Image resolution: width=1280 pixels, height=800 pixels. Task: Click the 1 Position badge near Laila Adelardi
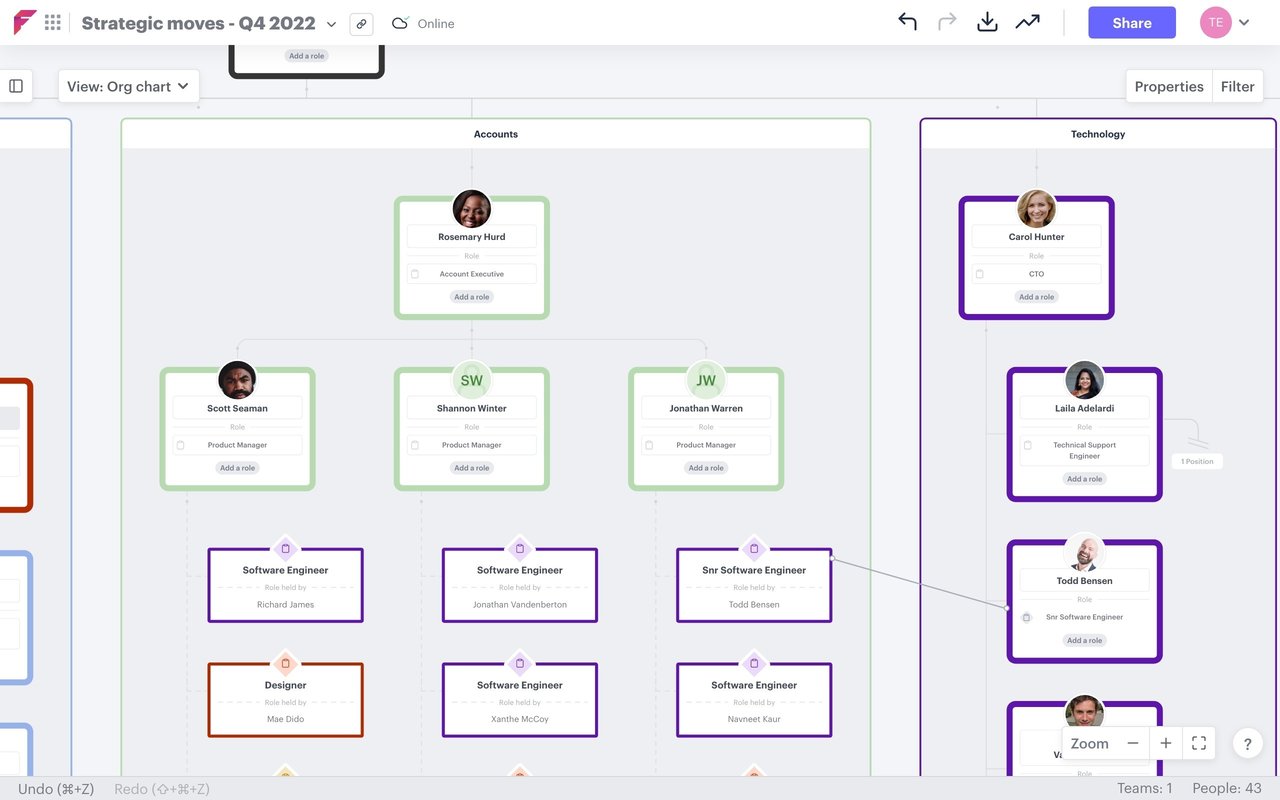point(1196,461)
